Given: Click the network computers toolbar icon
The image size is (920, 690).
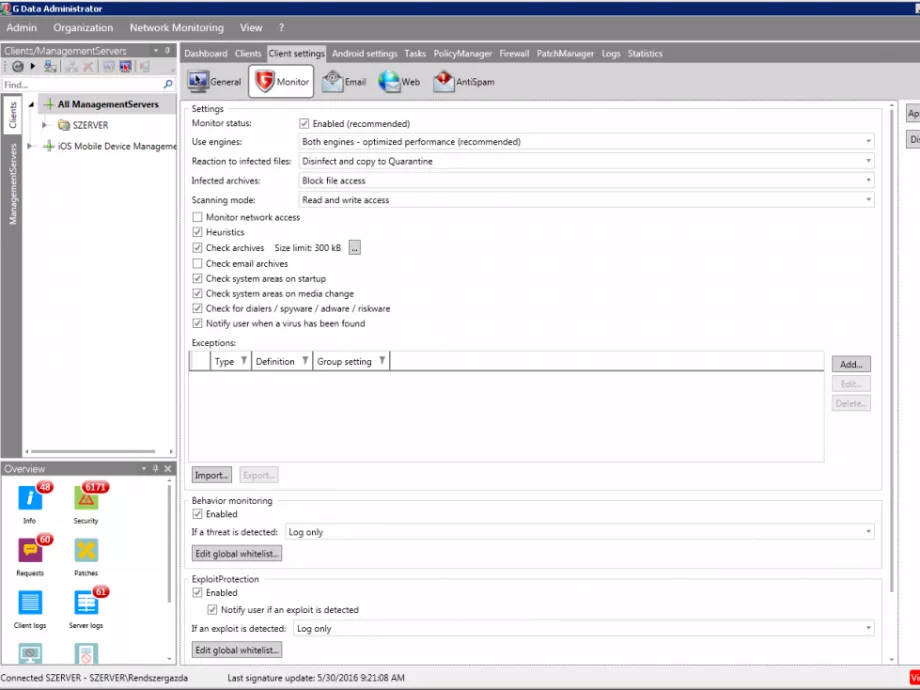Looking at the screenshot, I should click(x=50, y=67).
